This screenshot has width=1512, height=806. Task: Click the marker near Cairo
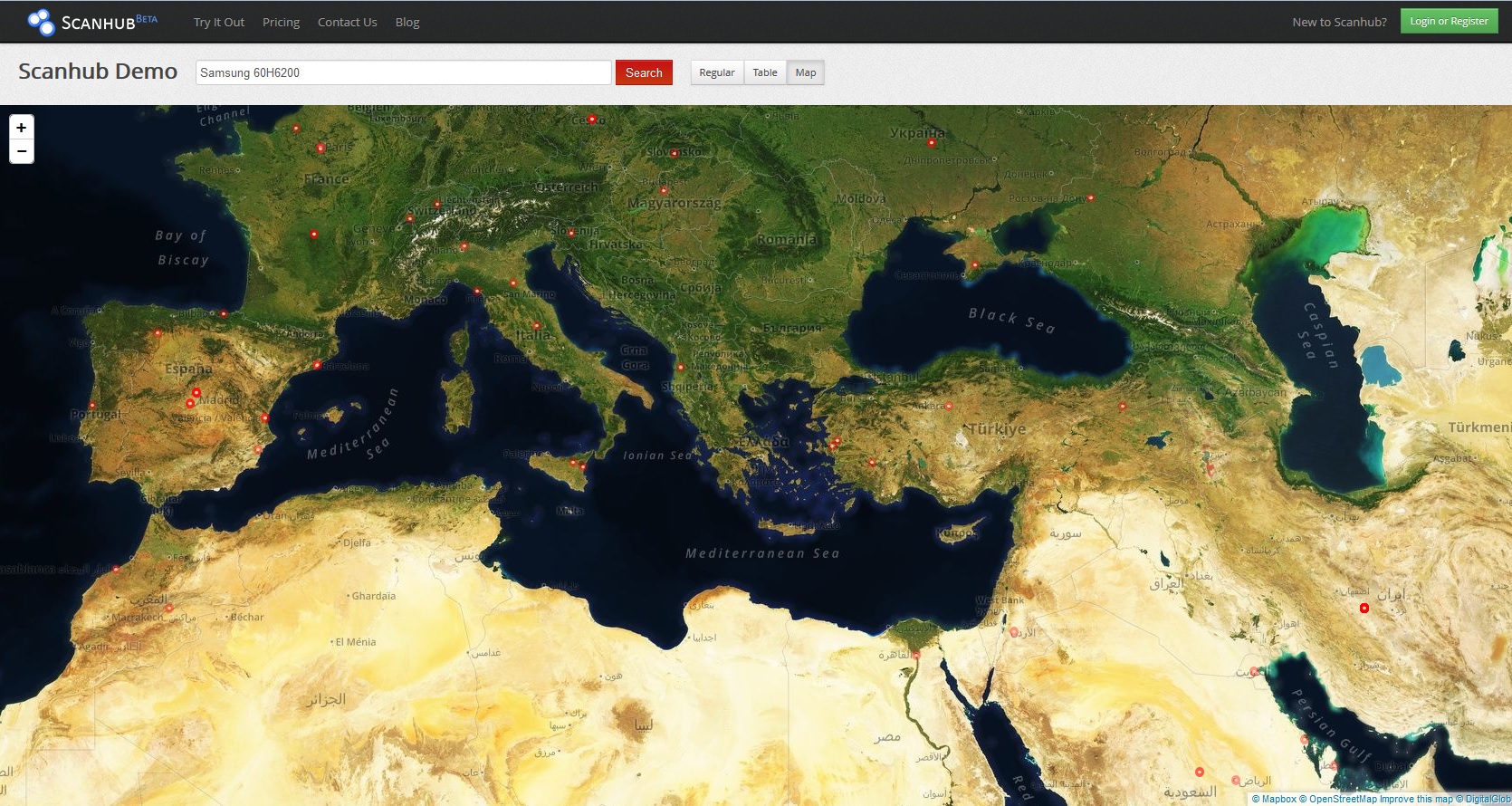916,655
